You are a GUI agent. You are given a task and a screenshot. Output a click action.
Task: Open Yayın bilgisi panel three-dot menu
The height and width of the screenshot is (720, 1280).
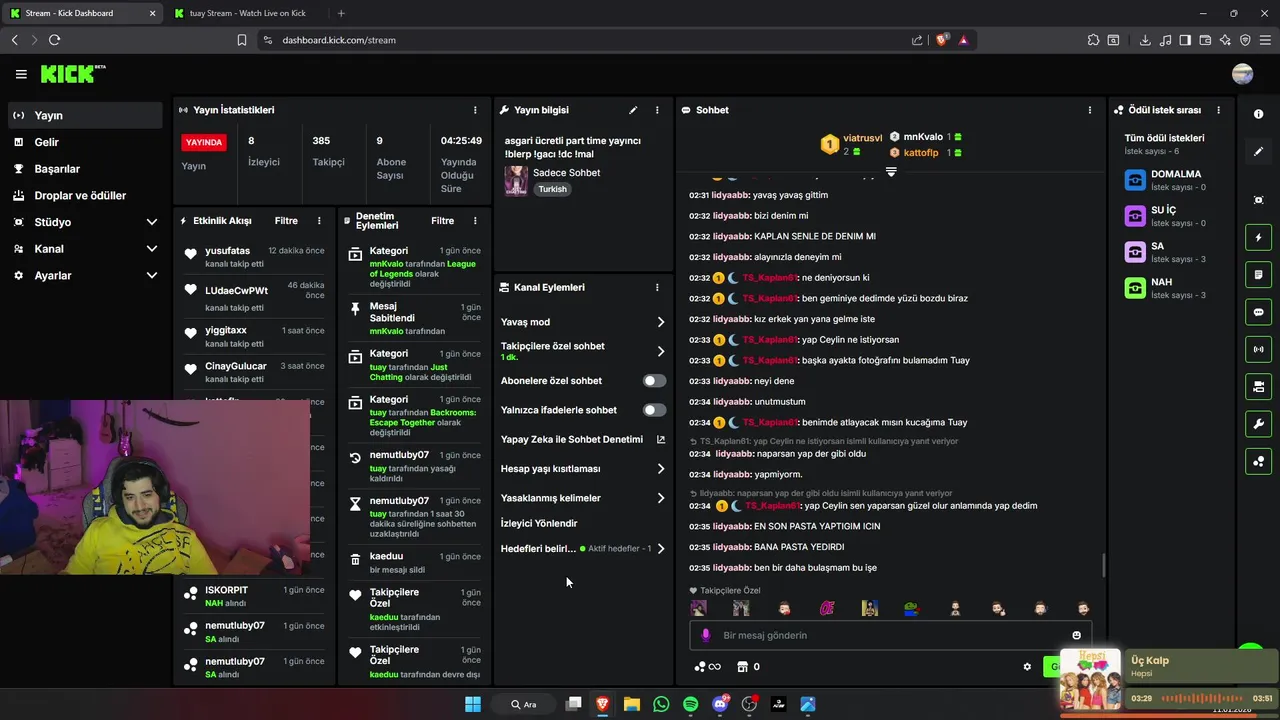pos(657,110)
